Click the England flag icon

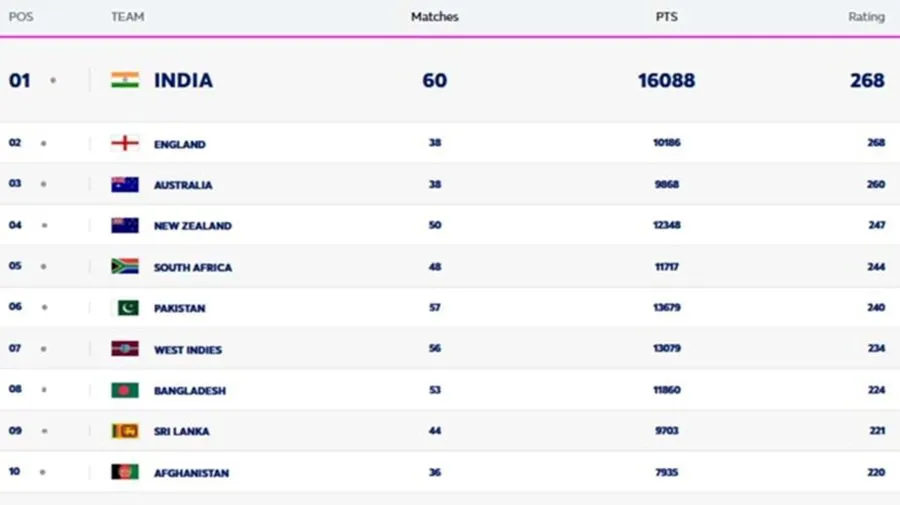[125, 143]
